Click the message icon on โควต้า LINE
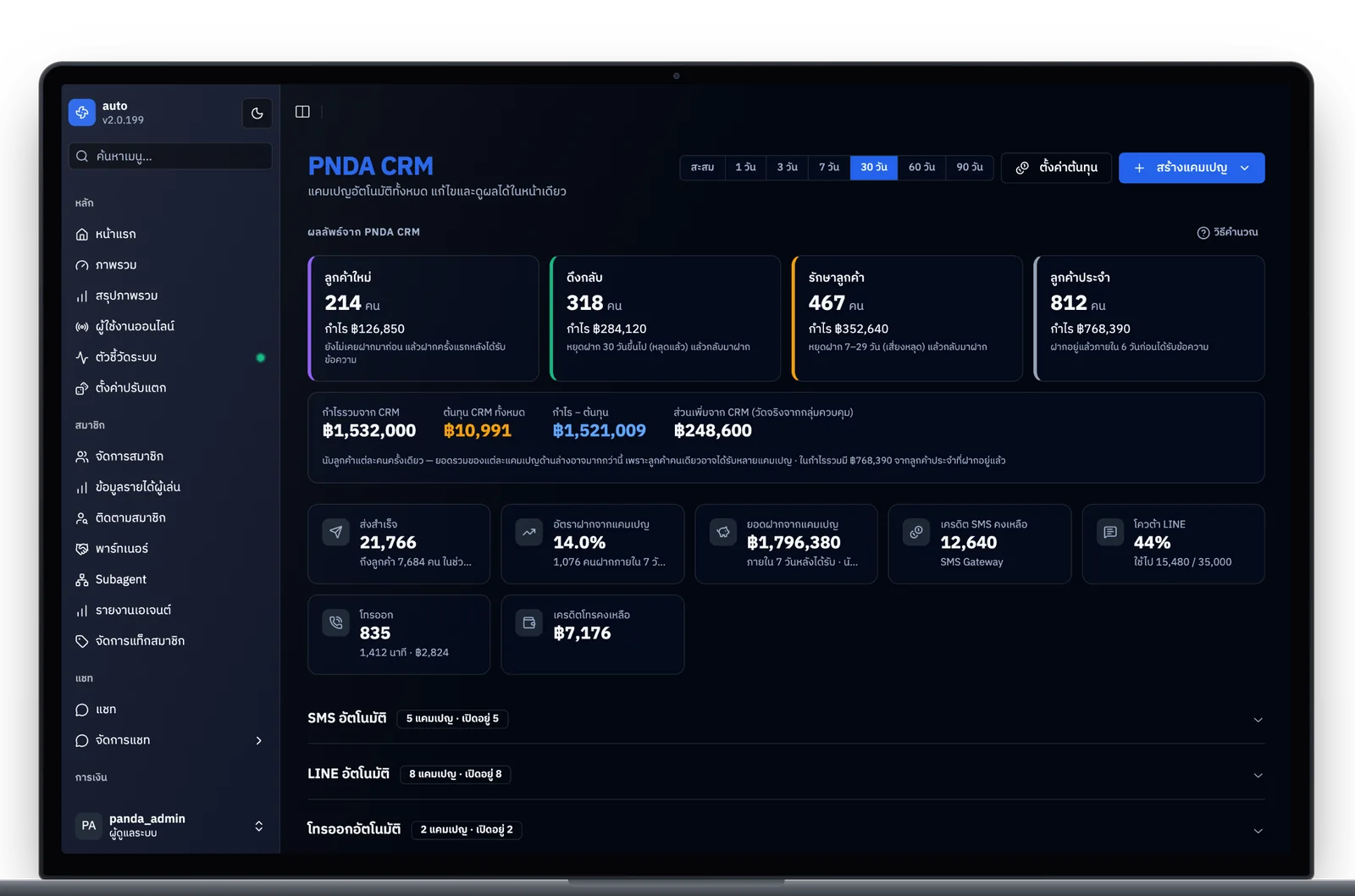1355x896 pixels. [1110, 532]
